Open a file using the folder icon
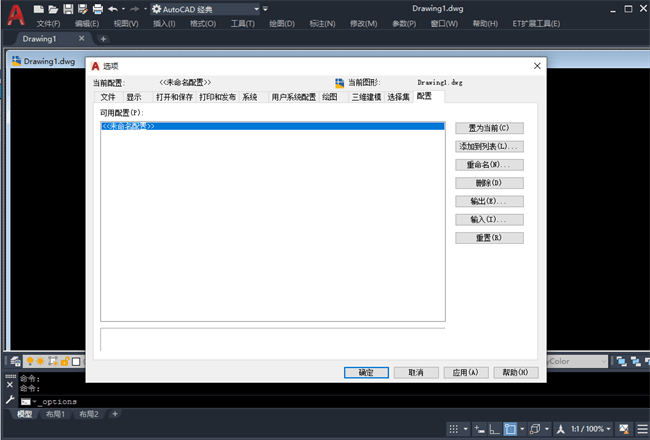 pos(53,9)
